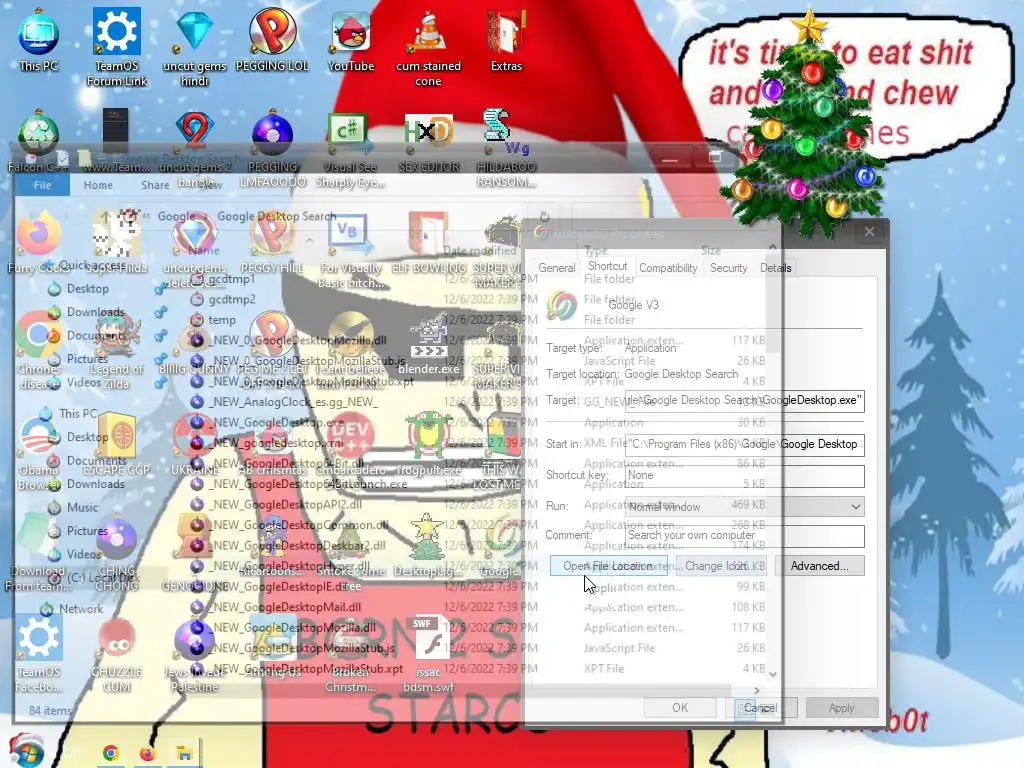The width and height of the screenshot is (1024, 768).
Task: Click the up arrow of the Explorer vertical scrollbar
Action: [773, 248]
